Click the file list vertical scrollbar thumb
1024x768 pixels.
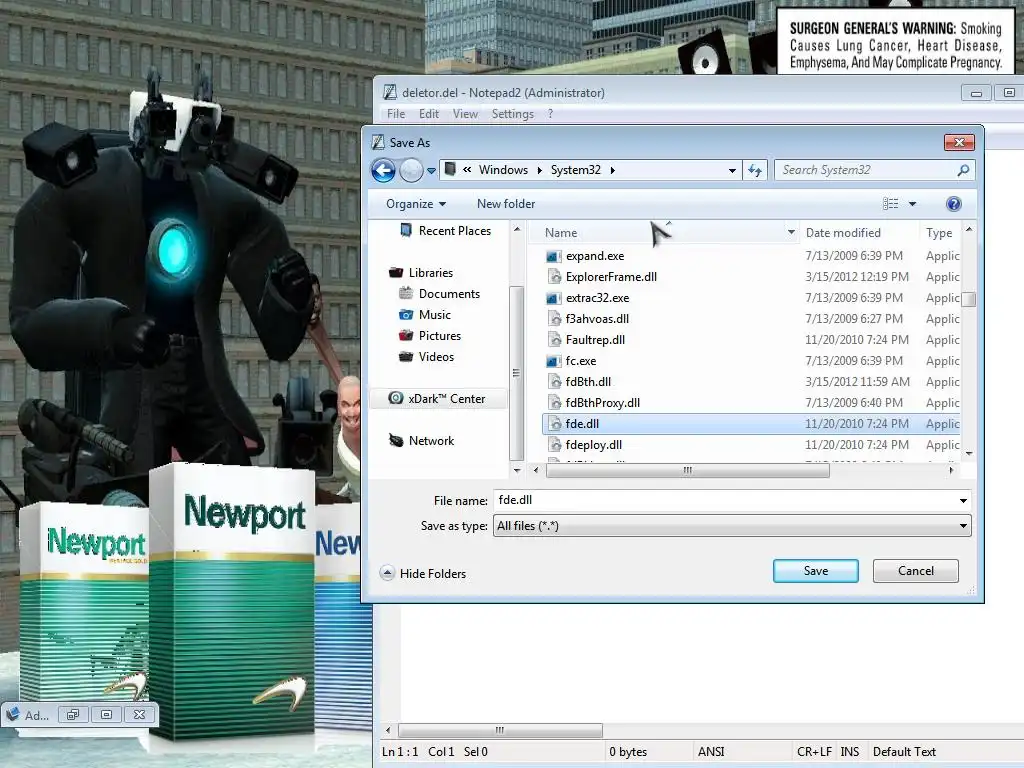pos(969,299)
